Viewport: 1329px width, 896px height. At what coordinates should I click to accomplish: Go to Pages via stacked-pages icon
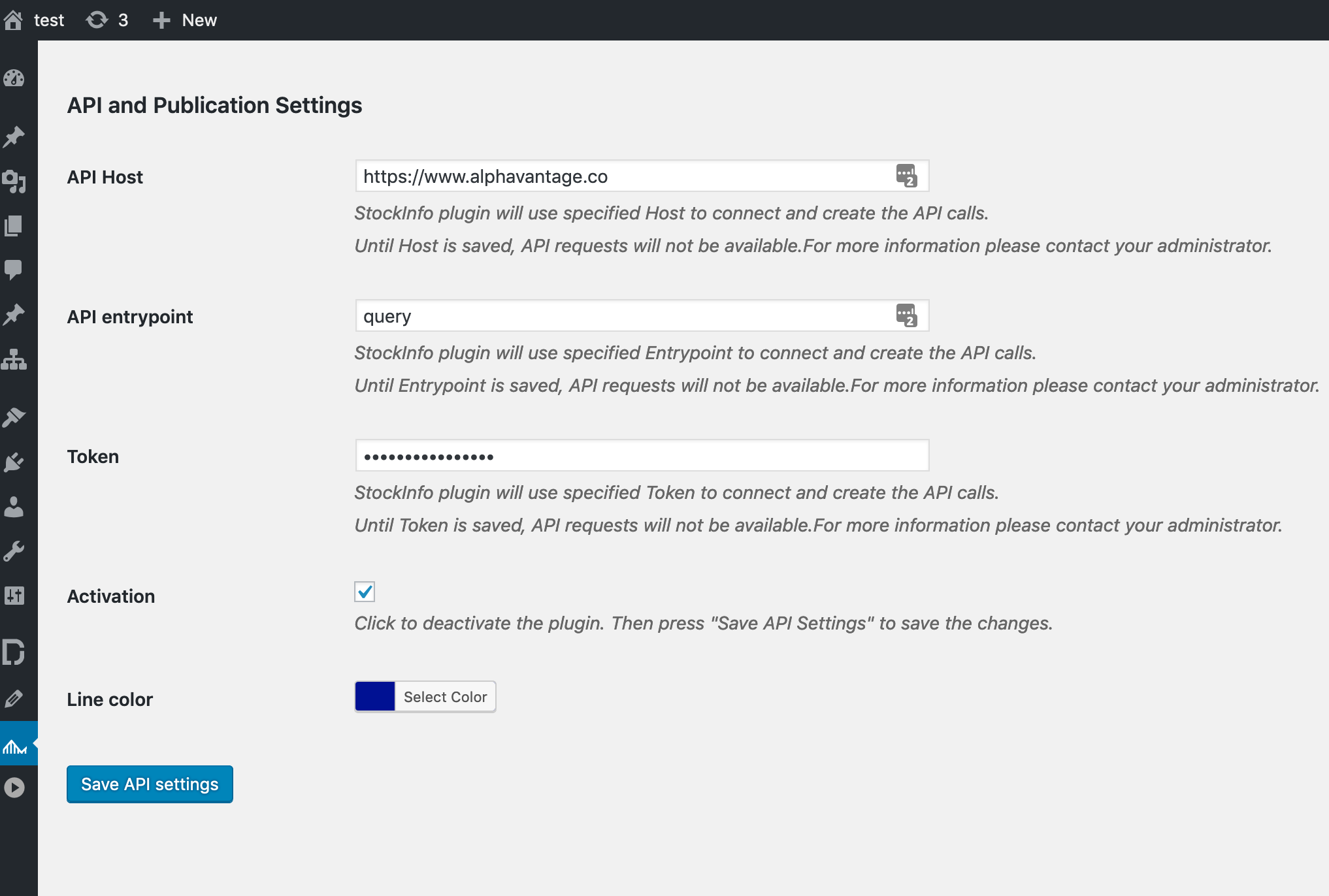(x=14, y=226)
